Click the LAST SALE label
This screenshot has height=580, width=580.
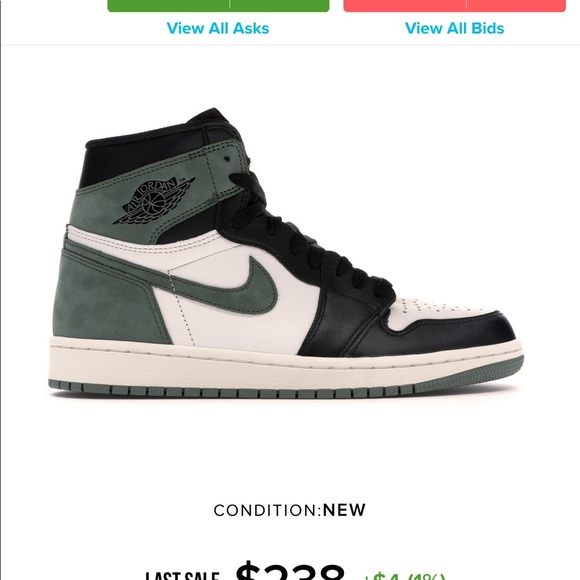coord(182,576)
